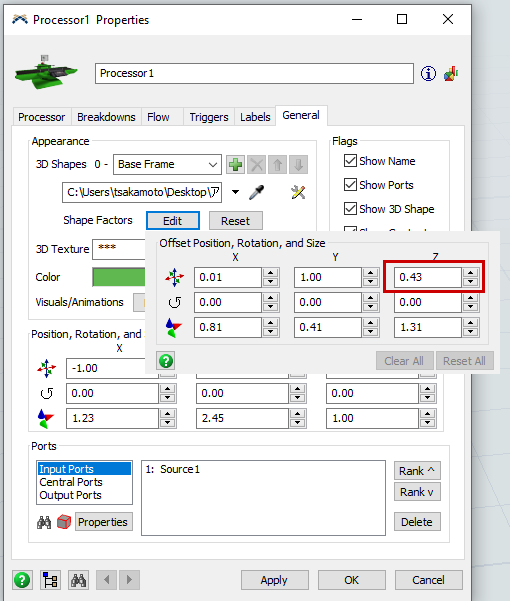Viewport: 510px width, 601px height.
Task: Select the eyedropper sampler icon
Action: pyautogui.click(x=256, y=192)
